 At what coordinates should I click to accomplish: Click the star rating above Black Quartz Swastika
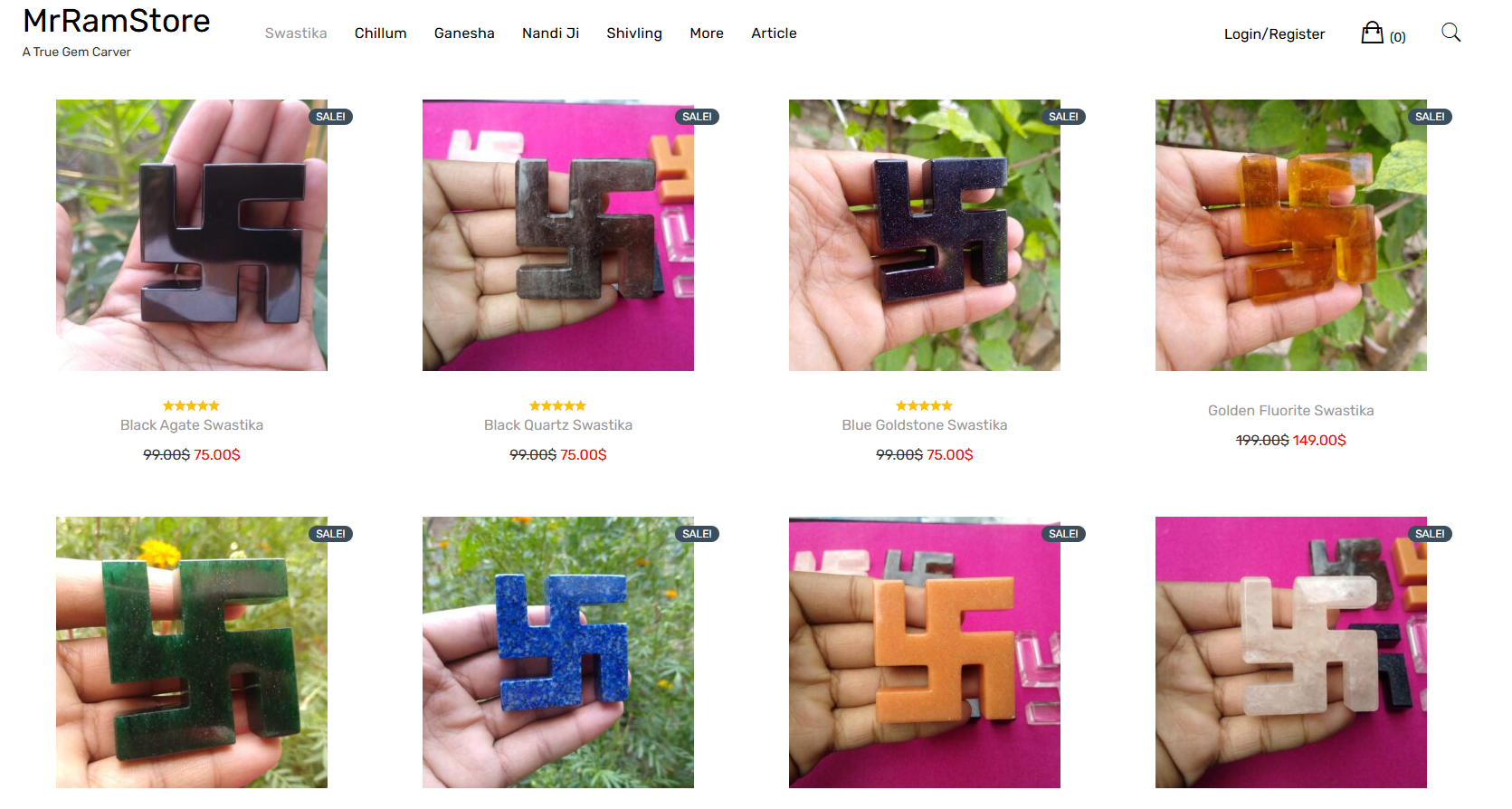click(557, 406)
